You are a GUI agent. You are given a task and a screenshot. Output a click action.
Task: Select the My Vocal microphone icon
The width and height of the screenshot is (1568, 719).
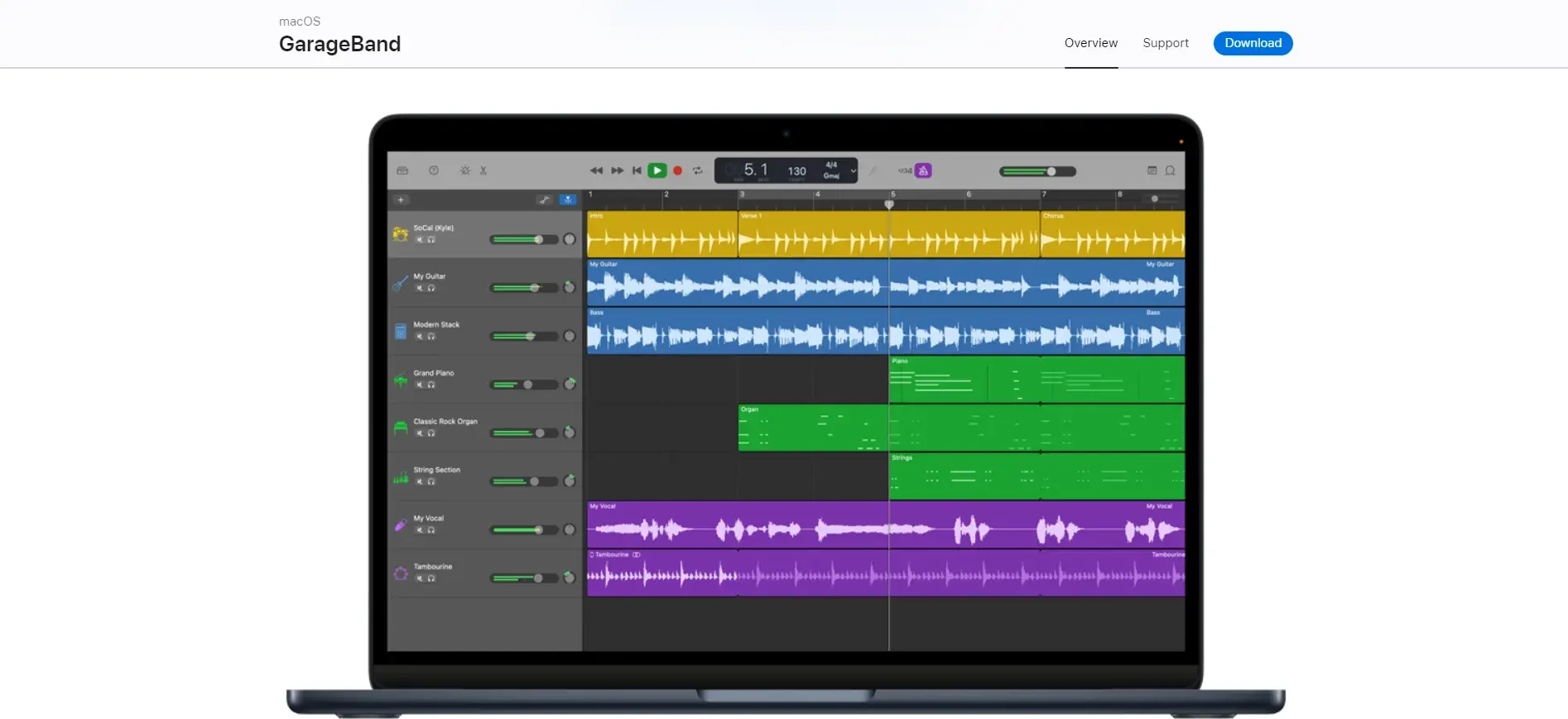(x=401, y=525)
